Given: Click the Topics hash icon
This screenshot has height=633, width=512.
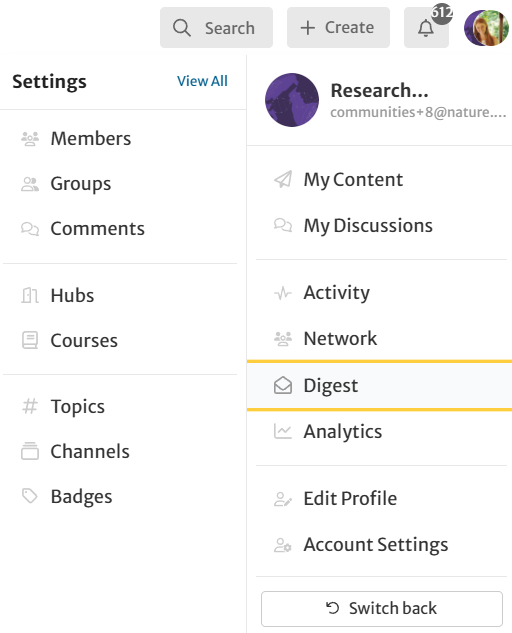Looking at the screenshot, I should click(30, 407).
